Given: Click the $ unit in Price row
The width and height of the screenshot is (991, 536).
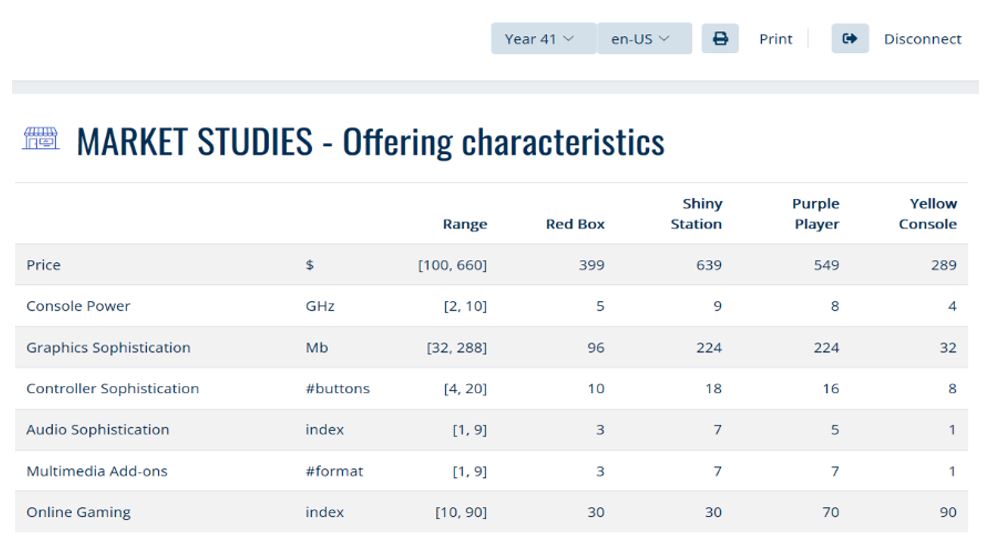Looking at the screenshot, I should click(x=310, y=265).
